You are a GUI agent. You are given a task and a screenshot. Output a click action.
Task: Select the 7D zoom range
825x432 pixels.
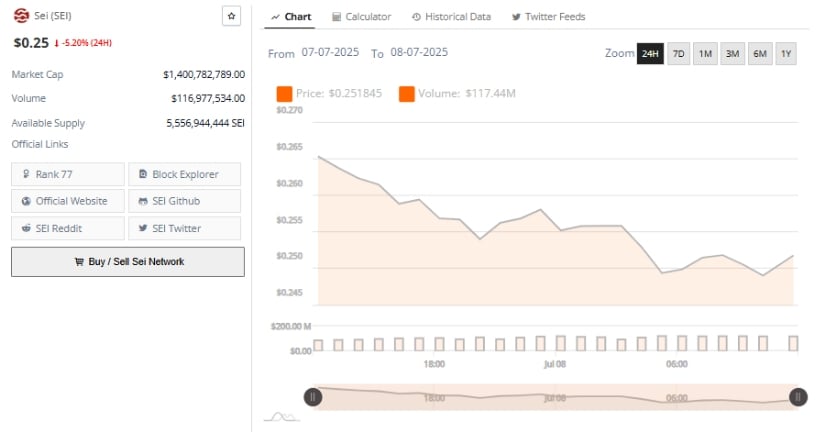(x=678, y=54)
